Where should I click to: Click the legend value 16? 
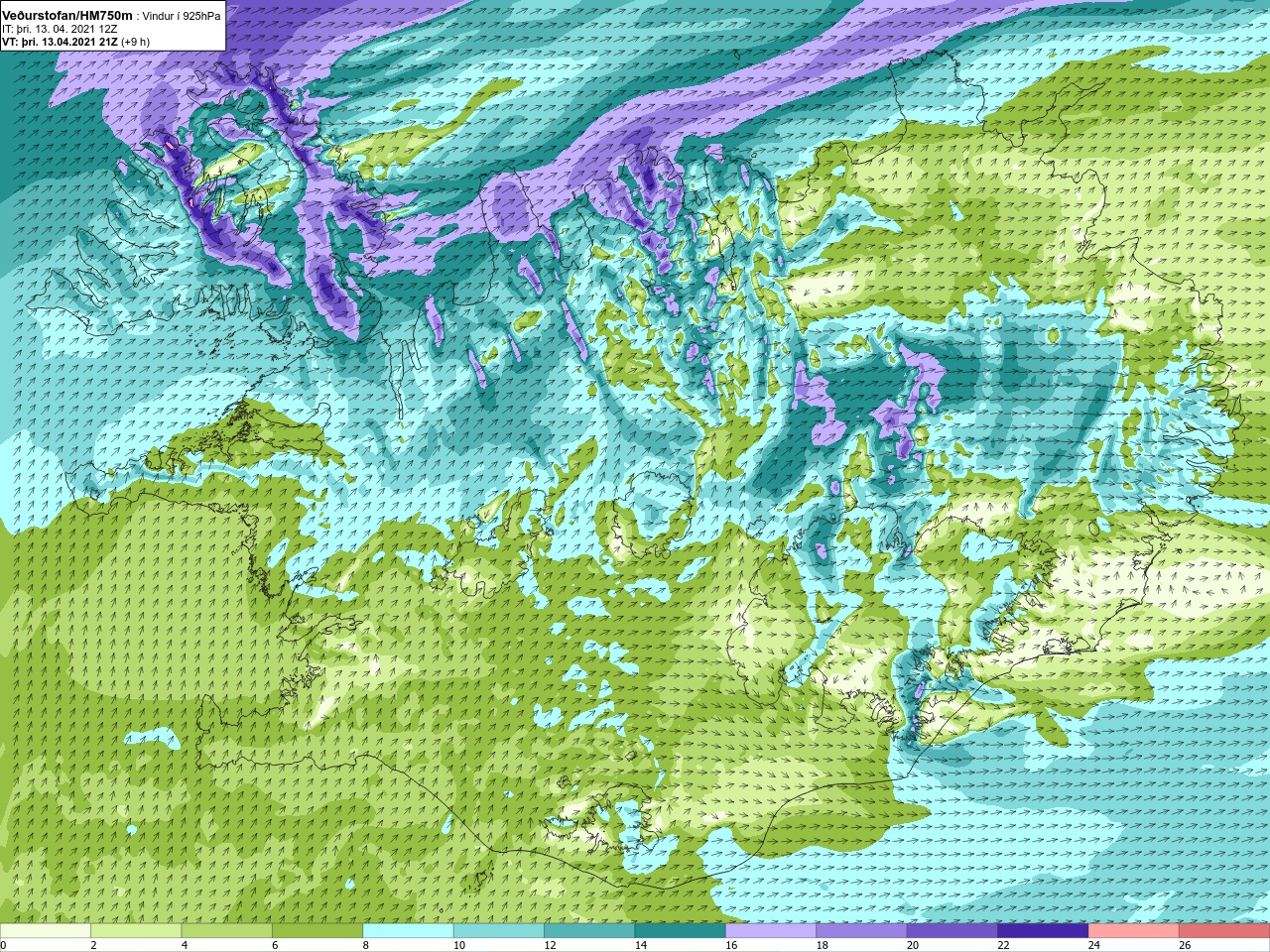[x=731, y=945]
